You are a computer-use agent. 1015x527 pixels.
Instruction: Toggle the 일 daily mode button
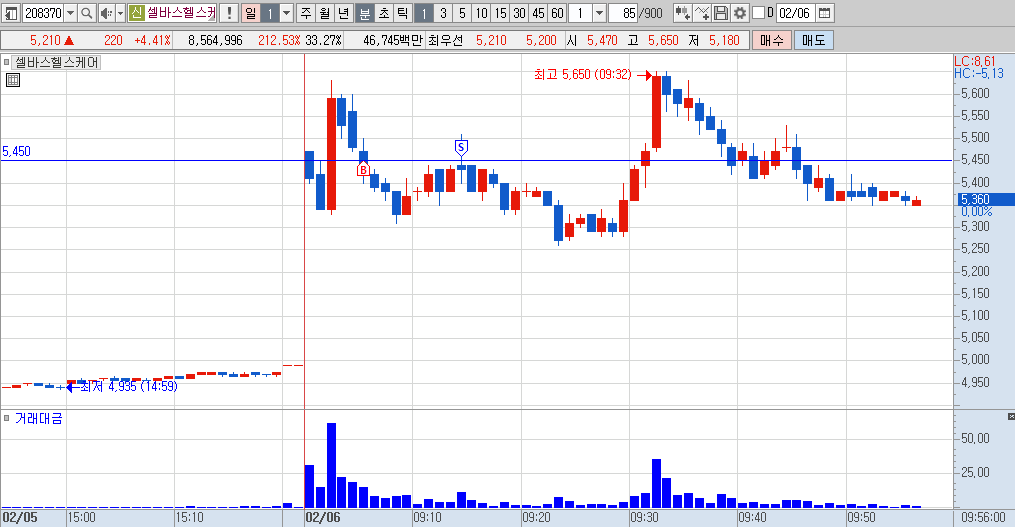tap(251, 13)
